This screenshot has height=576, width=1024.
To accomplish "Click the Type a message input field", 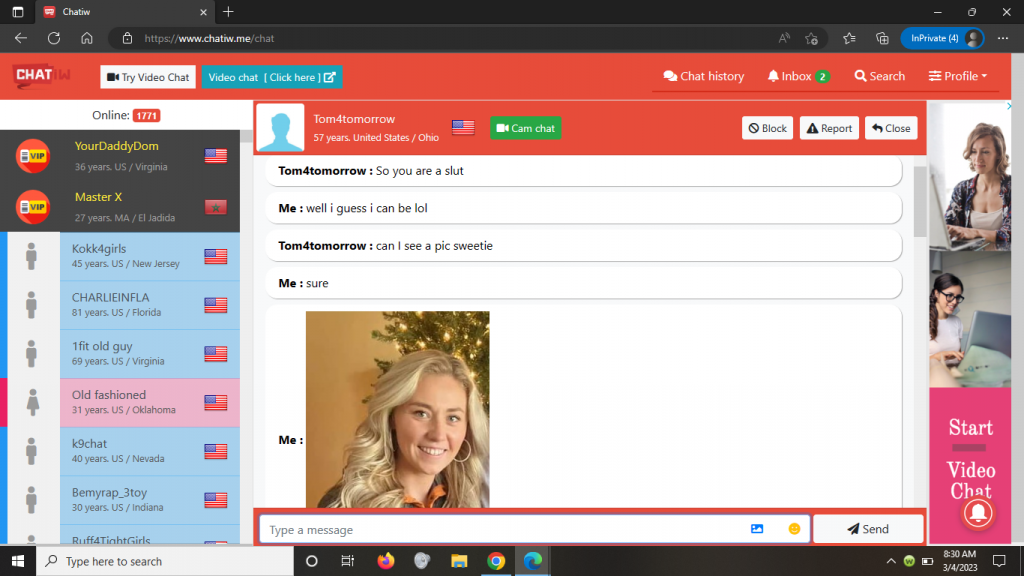I will pos(500,529).
